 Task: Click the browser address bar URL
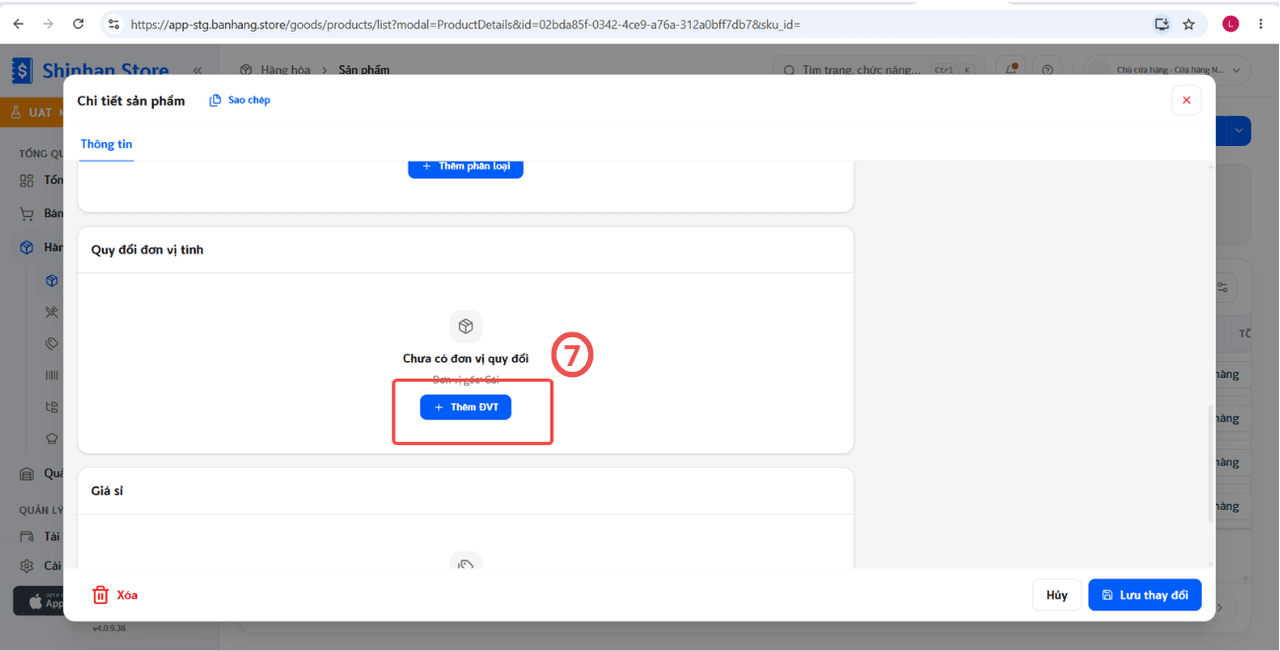[x=465, y=24]
